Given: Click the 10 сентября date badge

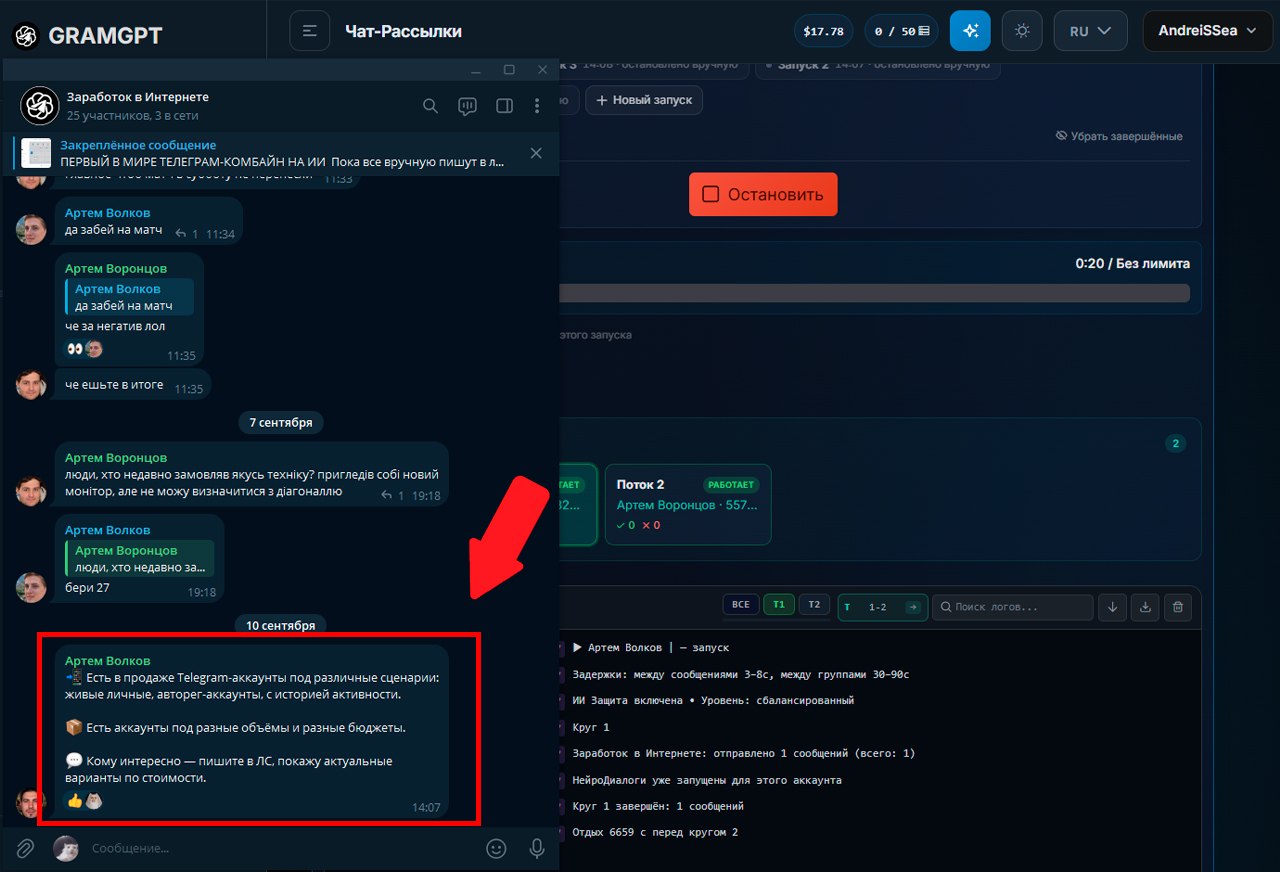Looking at the screenshot, I should [x=281, y=626].
